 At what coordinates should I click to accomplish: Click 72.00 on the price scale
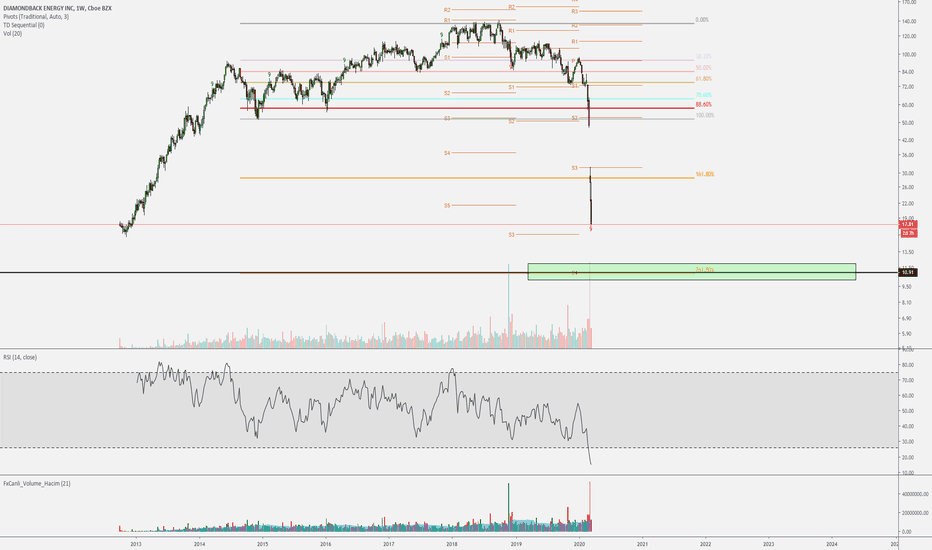[x=908, y=87]
